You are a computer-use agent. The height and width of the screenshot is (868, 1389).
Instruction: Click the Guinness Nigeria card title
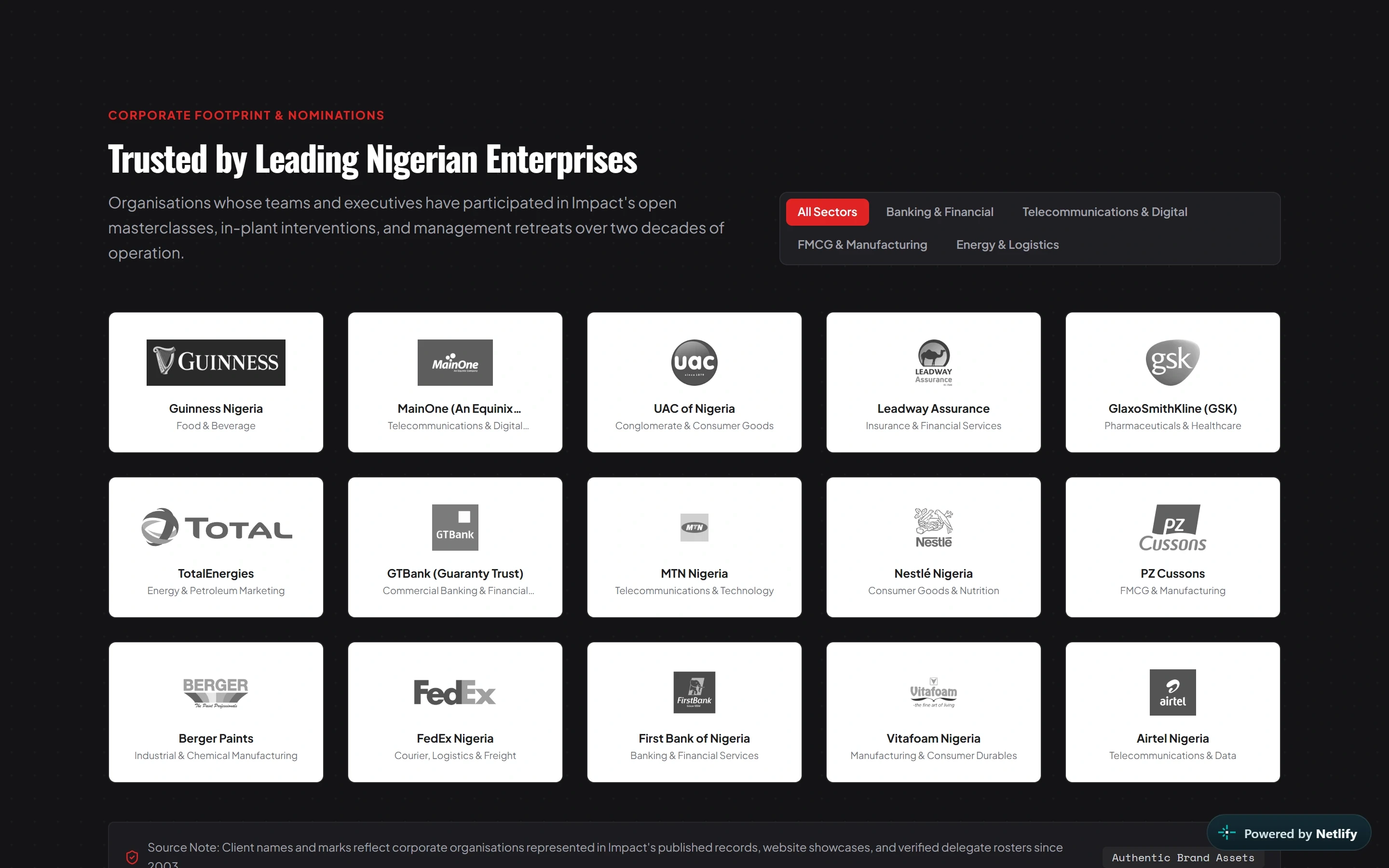tap(216, 409)
